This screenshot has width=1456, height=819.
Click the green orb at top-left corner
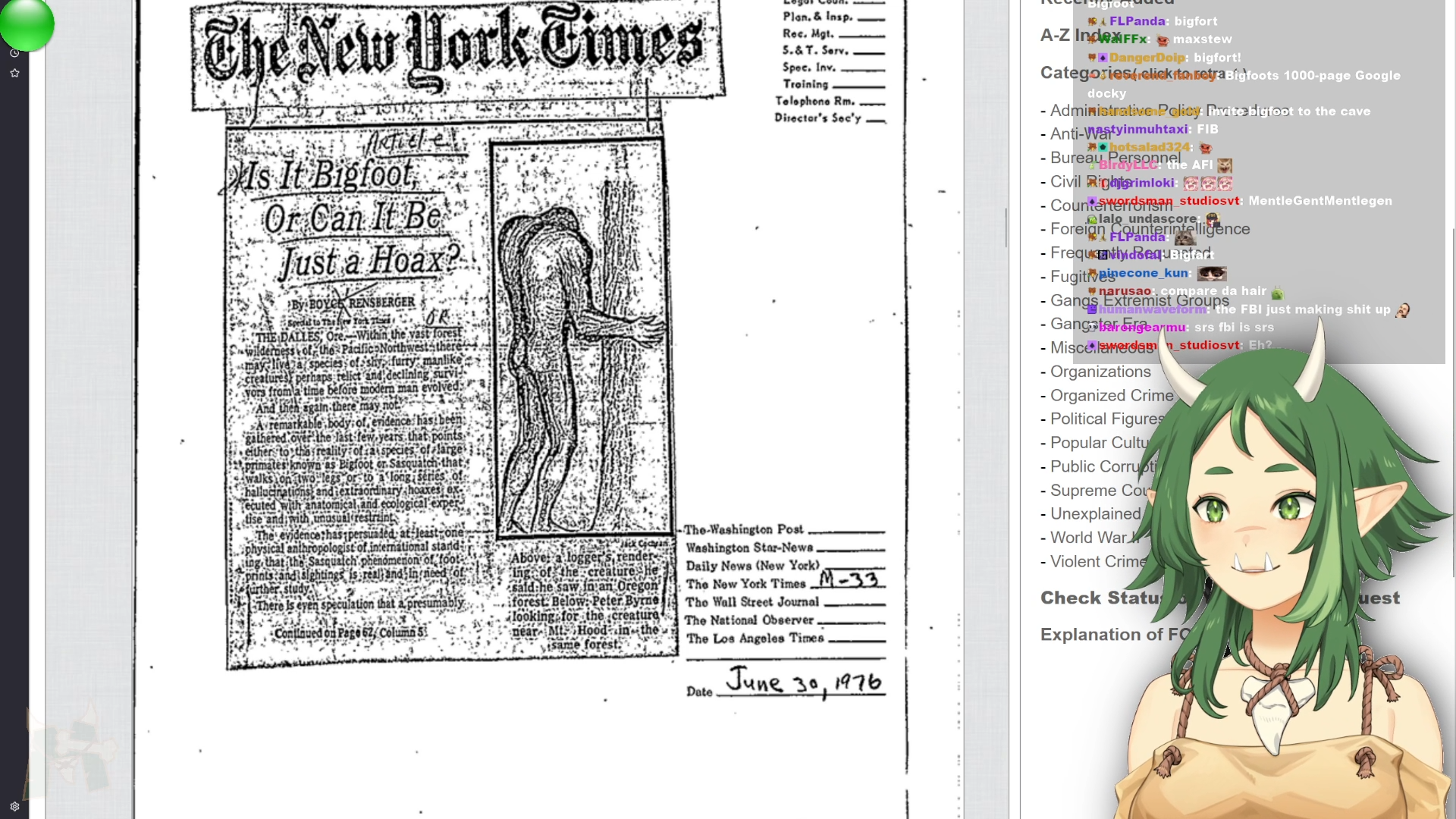point(27,24)
